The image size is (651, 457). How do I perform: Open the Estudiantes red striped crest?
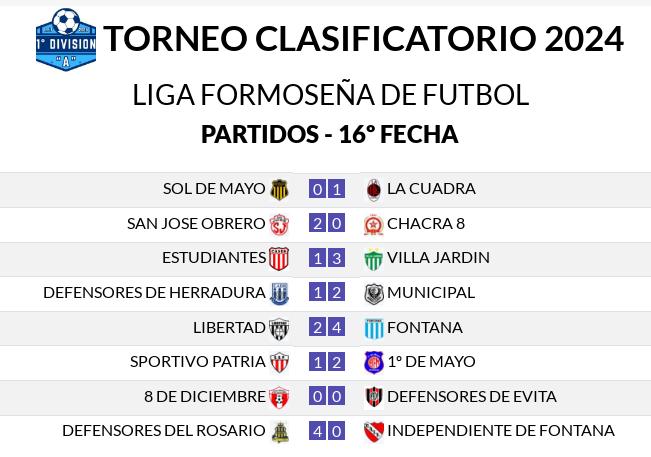coord(279,259)
